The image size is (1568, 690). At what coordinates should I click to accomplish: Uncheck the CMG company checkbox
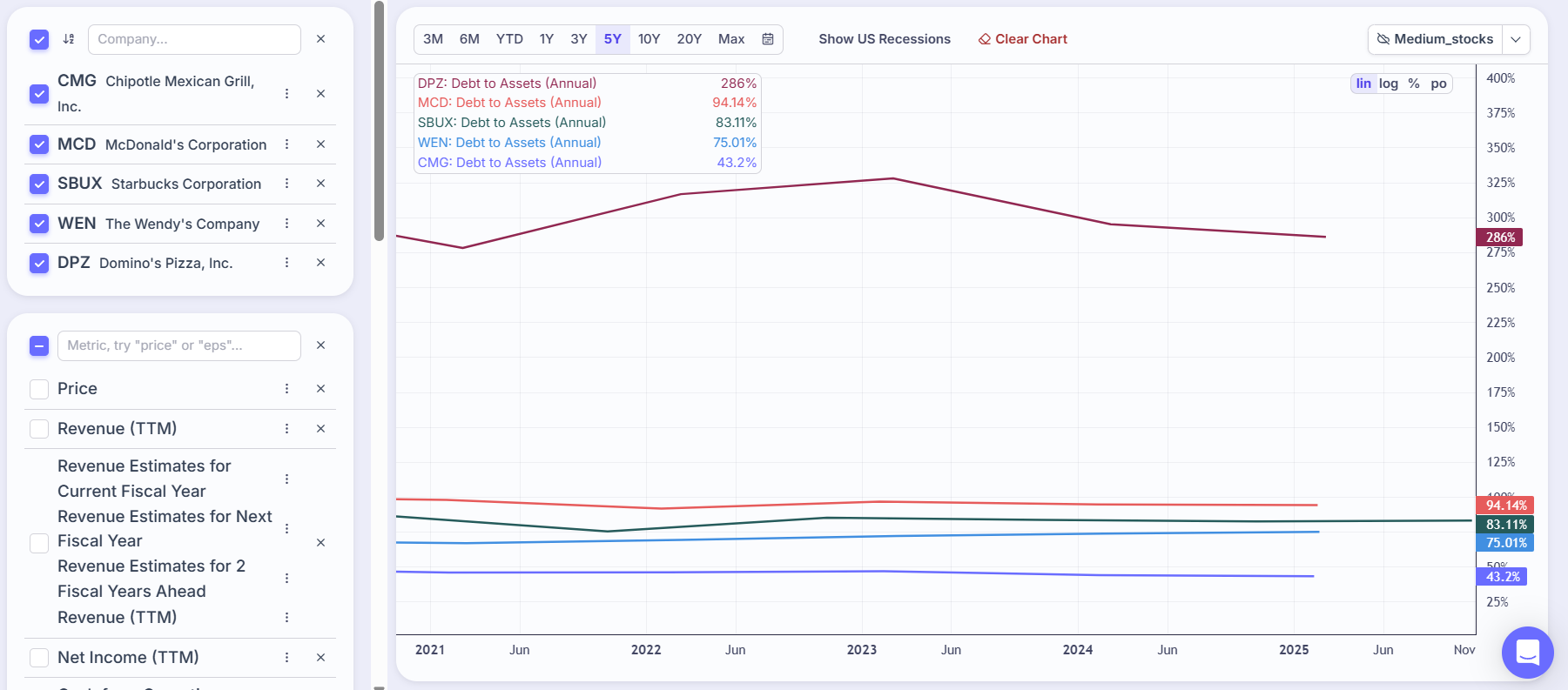(x=39, y=93)
